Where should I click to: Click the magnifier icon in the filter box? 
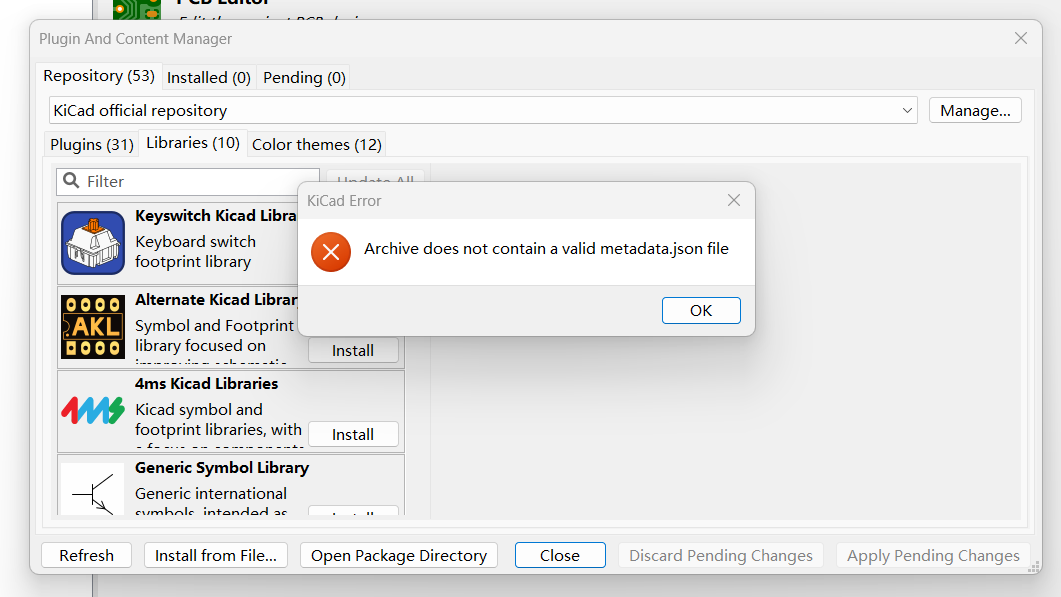(70, 181)
